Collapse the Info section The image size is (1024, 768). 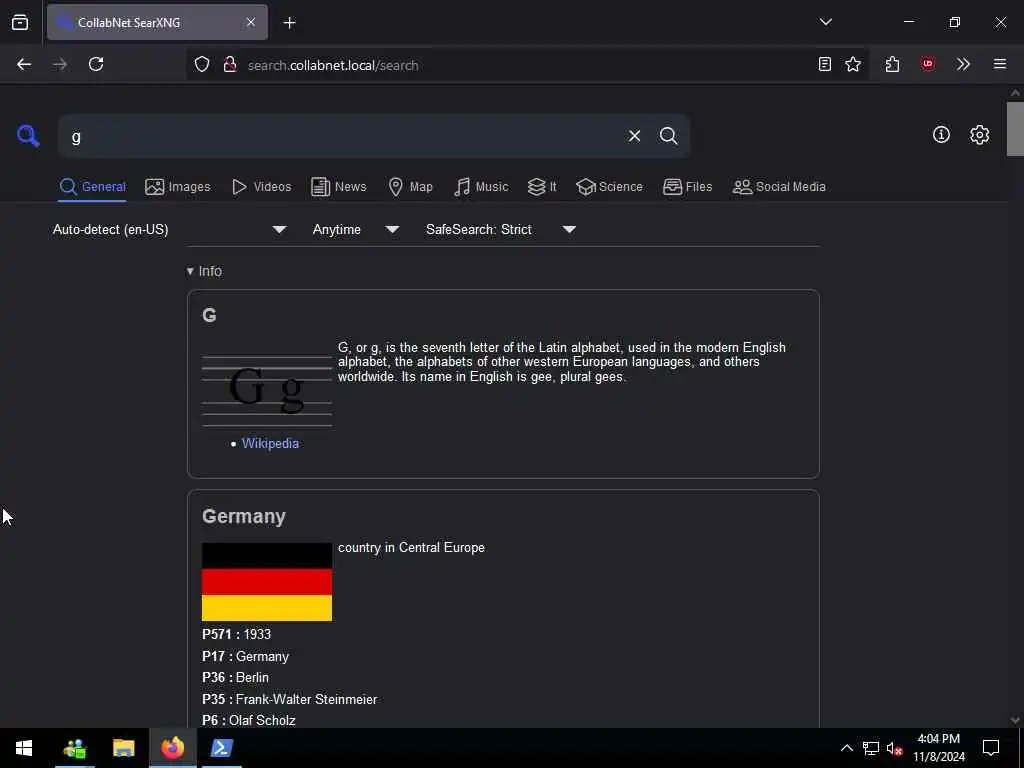[x=204, y=271]
